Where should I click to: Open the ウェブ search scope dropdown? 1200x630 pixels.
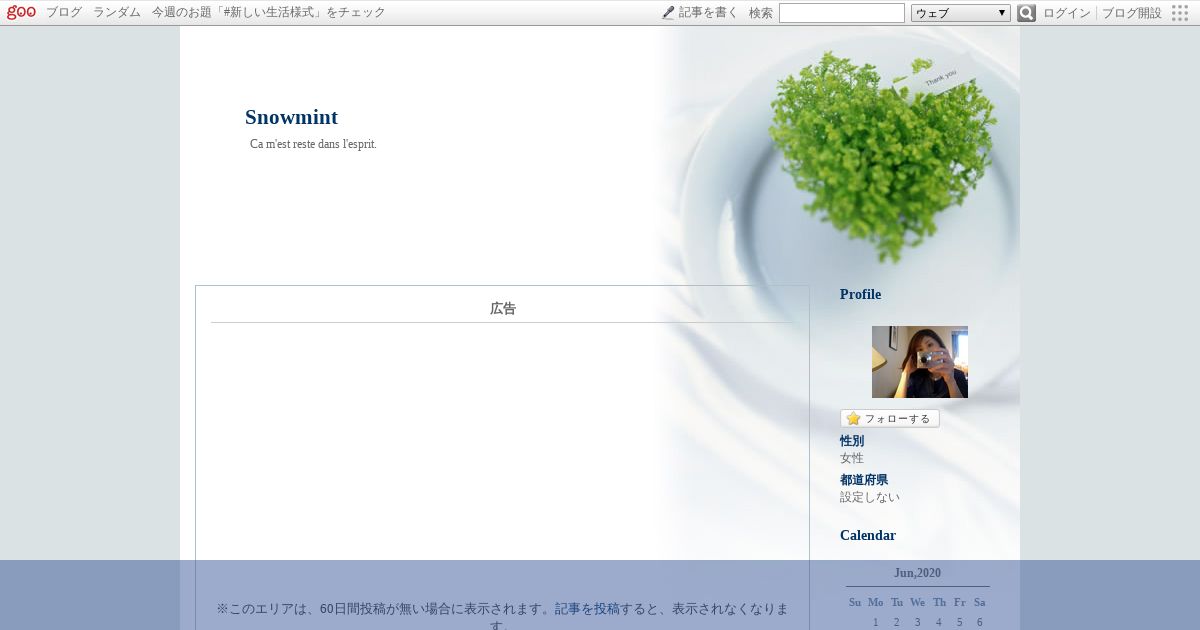pos(961,13)
